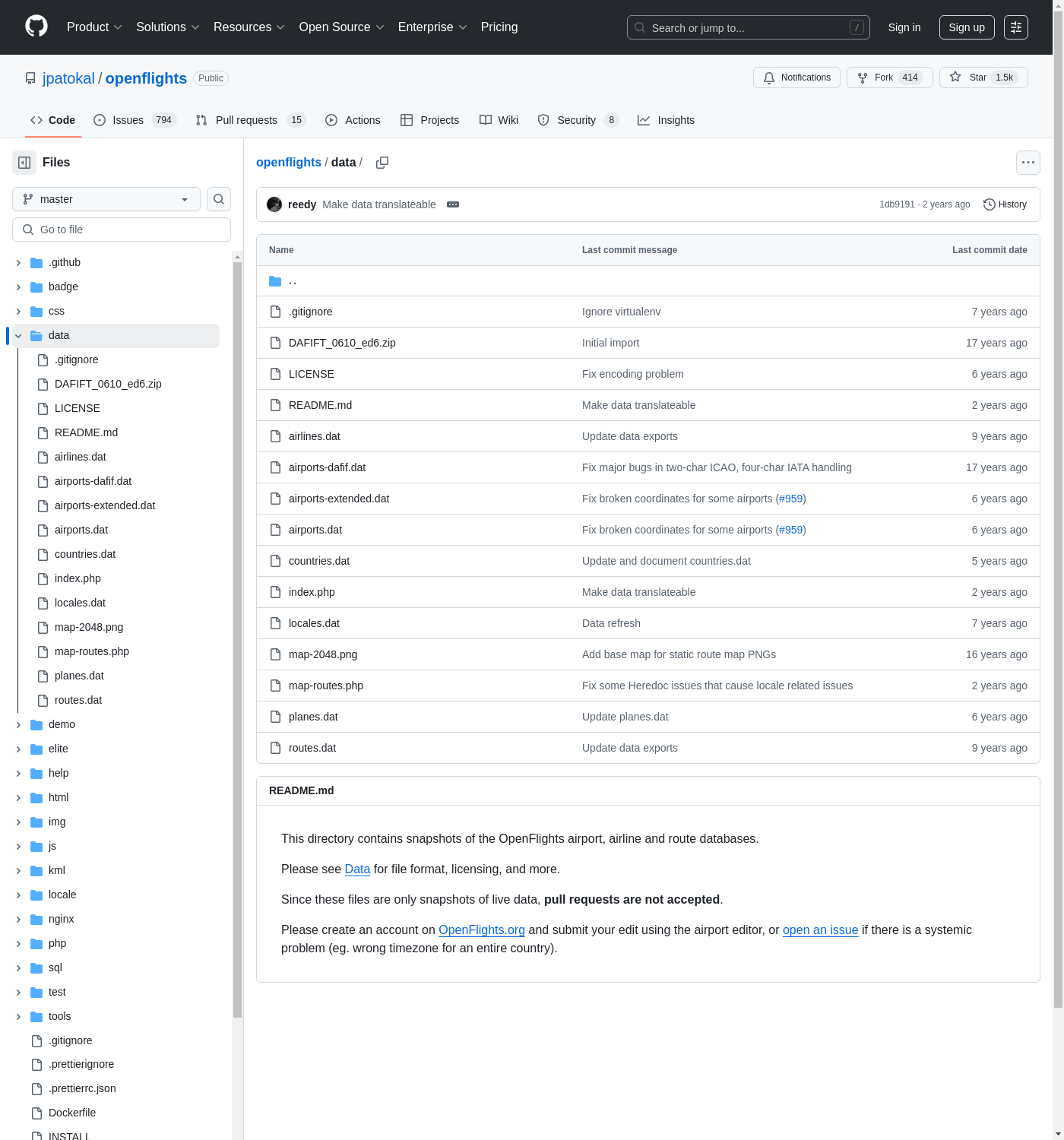The width and height of the screenshot is (1064, 1140).
Task: Expand the tools folder in tree
Action: [18, 1017]
